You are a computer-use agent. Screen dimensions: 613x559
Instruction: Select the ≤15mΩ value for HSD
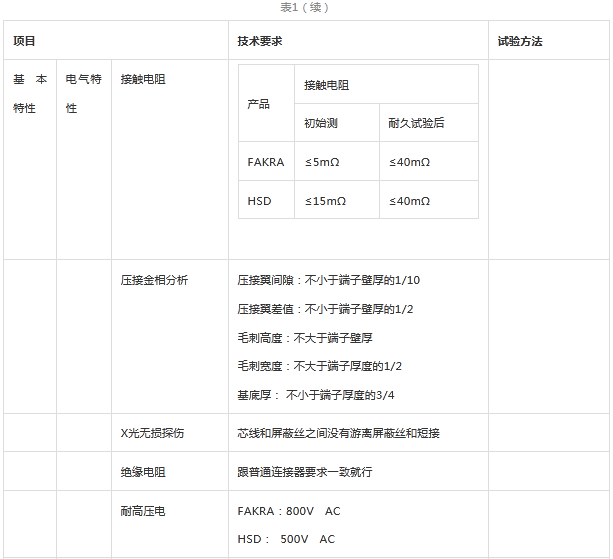[326, 200]
